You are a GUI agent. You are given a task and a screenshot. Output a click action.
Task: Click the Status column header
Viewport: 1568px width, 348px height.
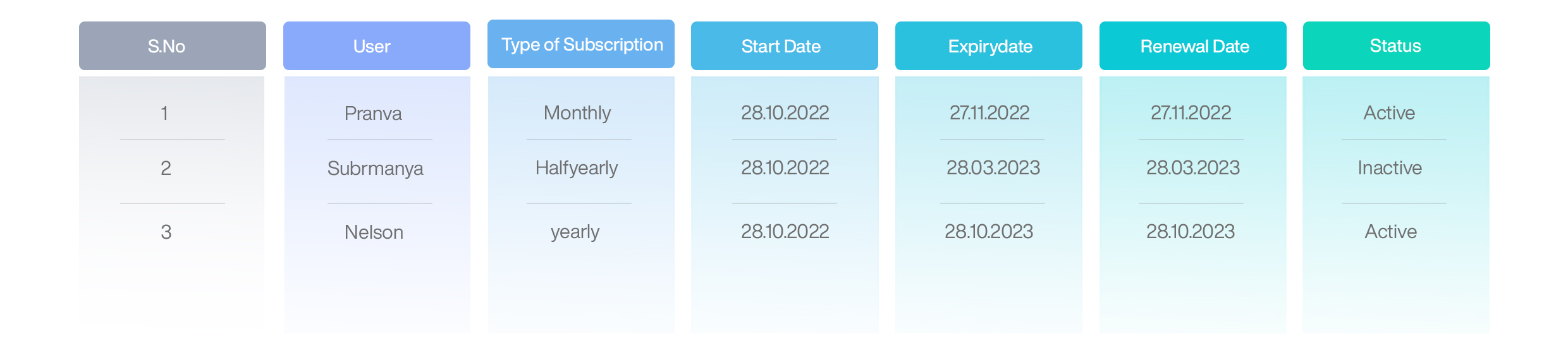[1397, 46]
